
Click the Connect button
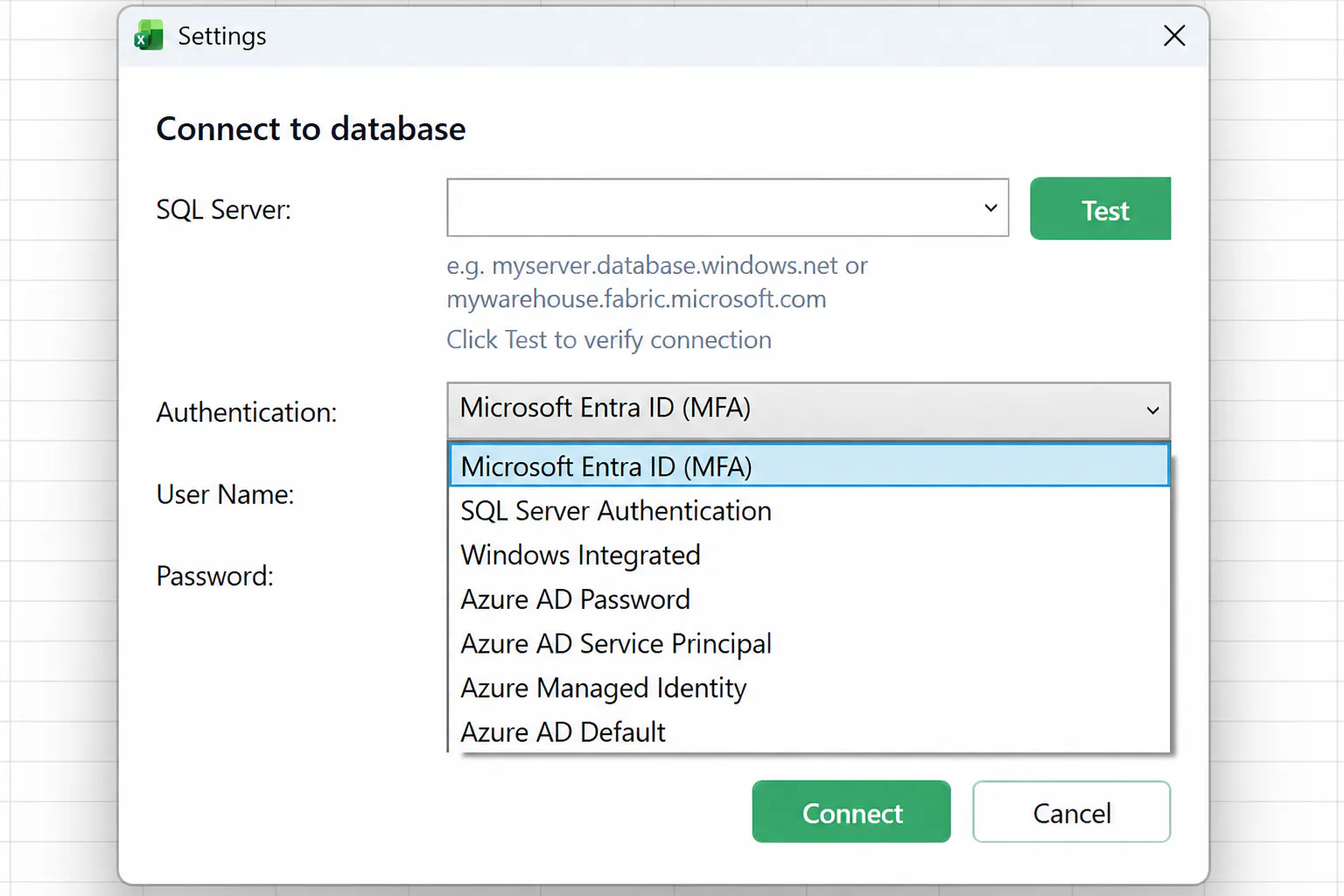tap(851, 812)
